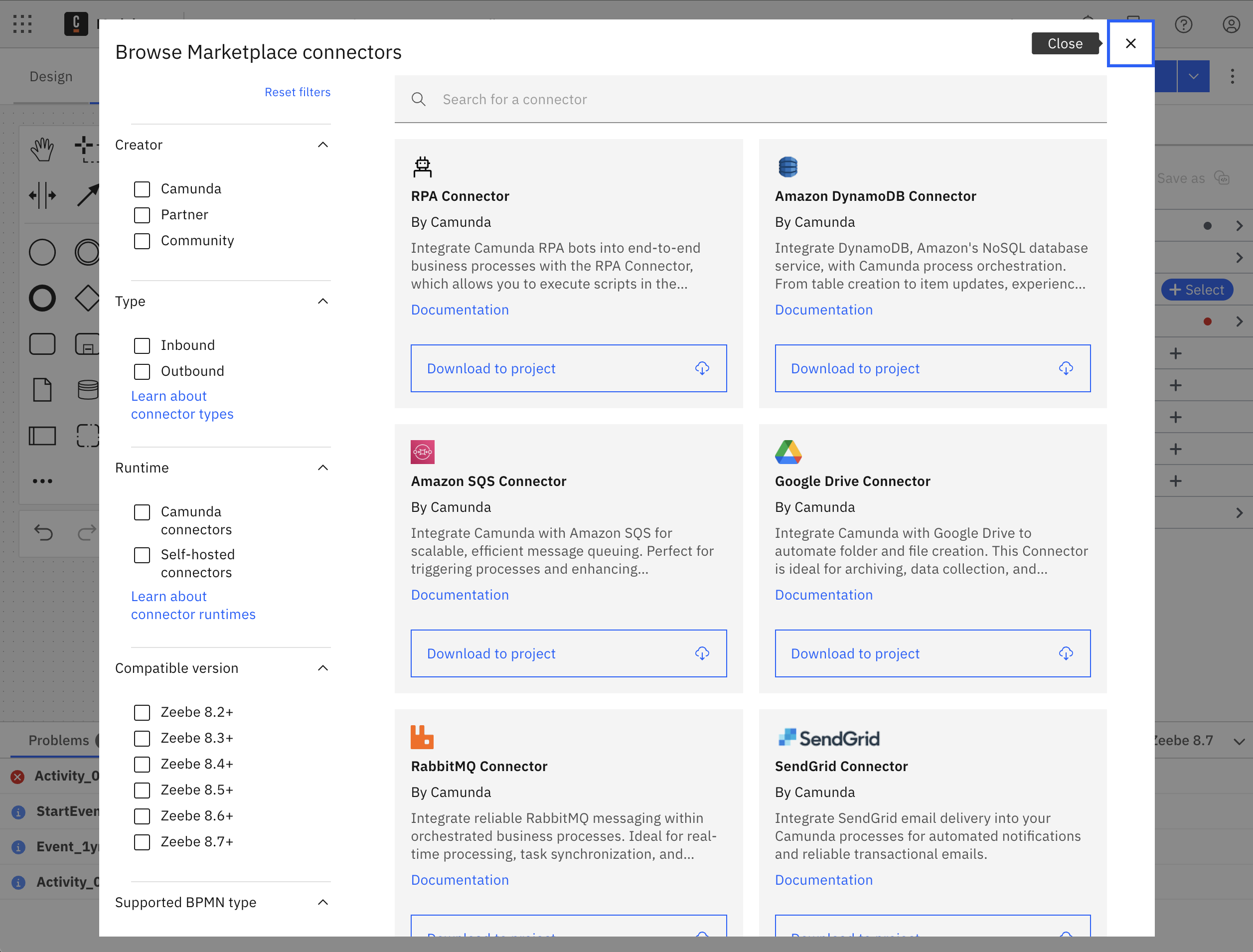Collapse the Runtime filter section
The width and height of the screenshot is (1253, 952).
323,468
